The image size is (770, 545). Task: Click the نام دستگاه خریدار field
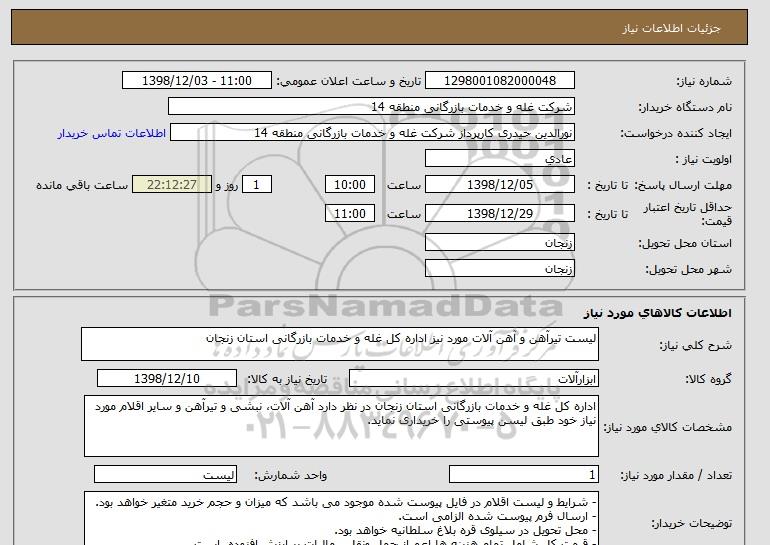(371, 107)
